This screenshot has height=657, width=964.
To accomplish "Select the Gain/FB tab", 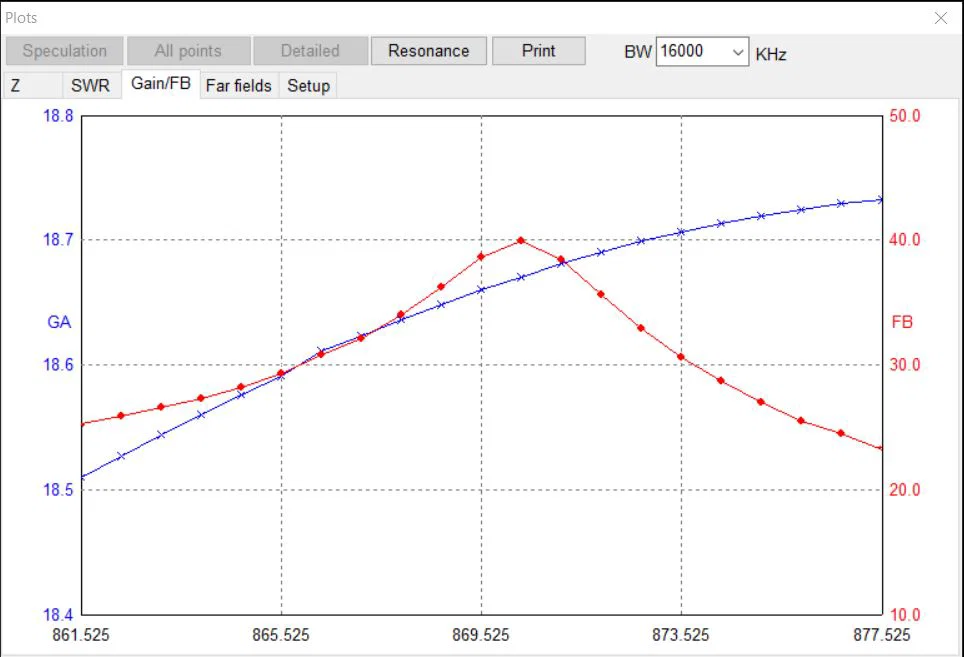I will pos(161,84).
